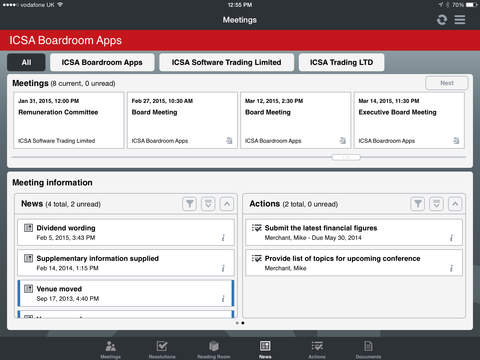The image size is (480, 360).
Task: Select the All filter tab
Action: pyautogui.click(x=26, y=62)
